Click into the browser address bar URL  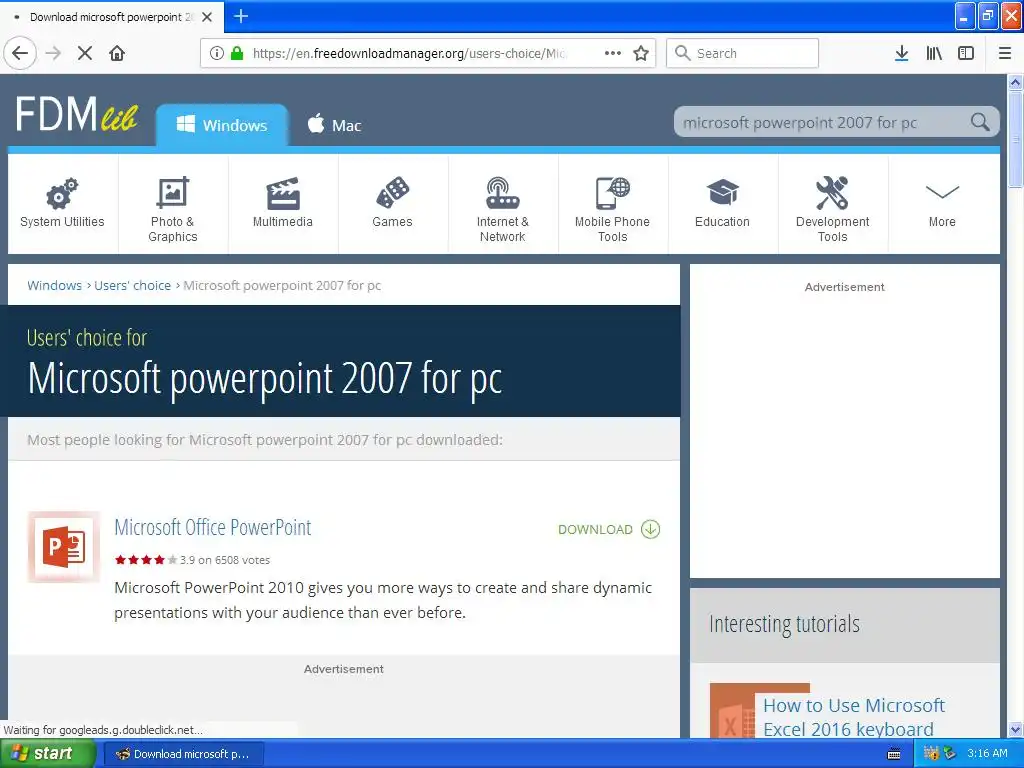click(x=409, y=53)
